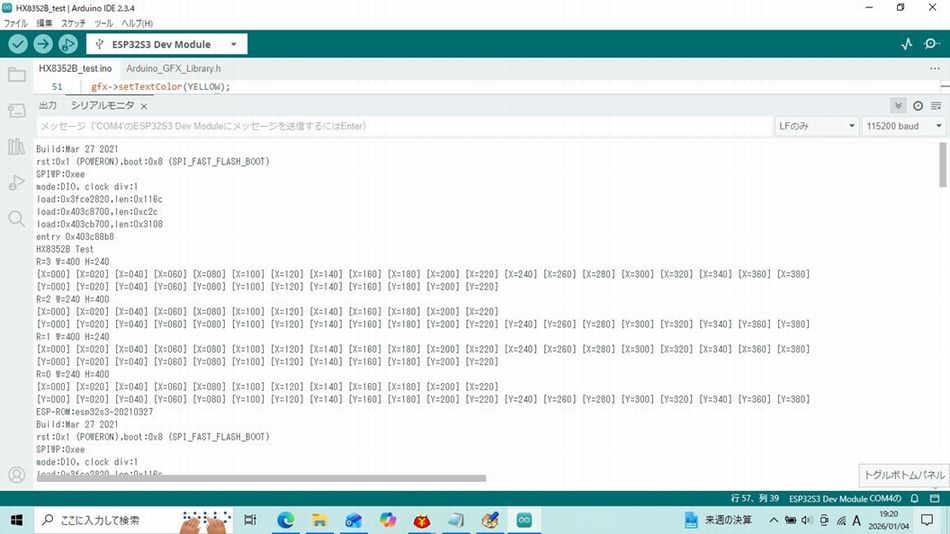950x534 pixels.
Task: Click the Upload arrow button
Action: point(43,44)
